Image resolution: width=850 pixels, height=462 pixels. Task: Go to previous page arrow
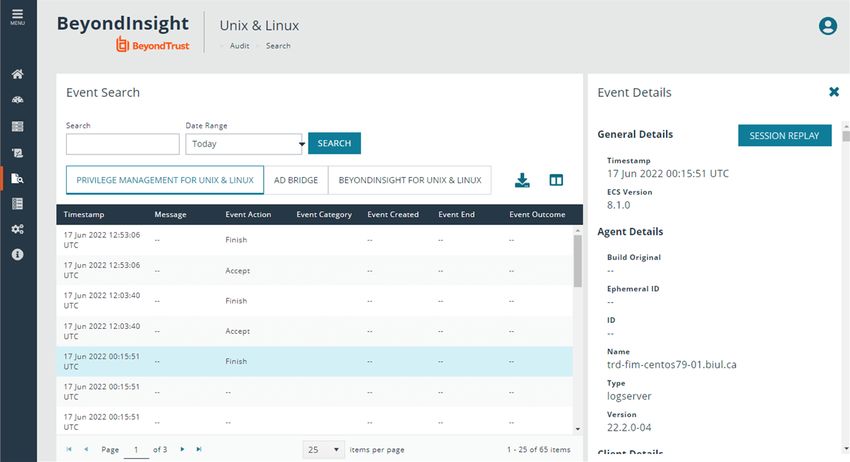86,450
